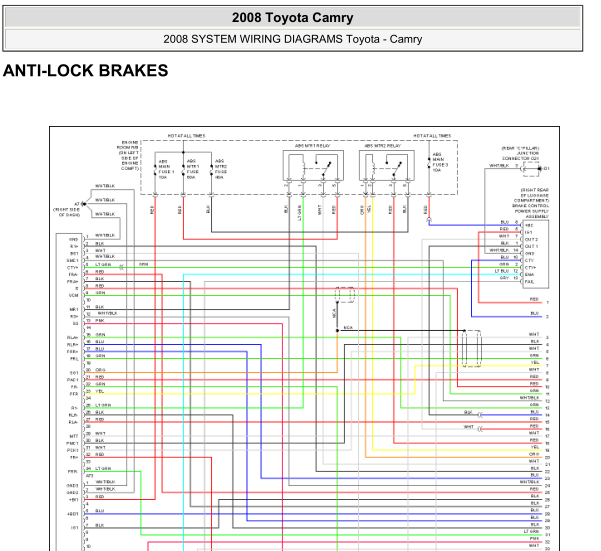The width and height of the screenshot is (601, 551).
Task: Click the 'ABS MTR2 RELAY' label
Action: point(383,146)
